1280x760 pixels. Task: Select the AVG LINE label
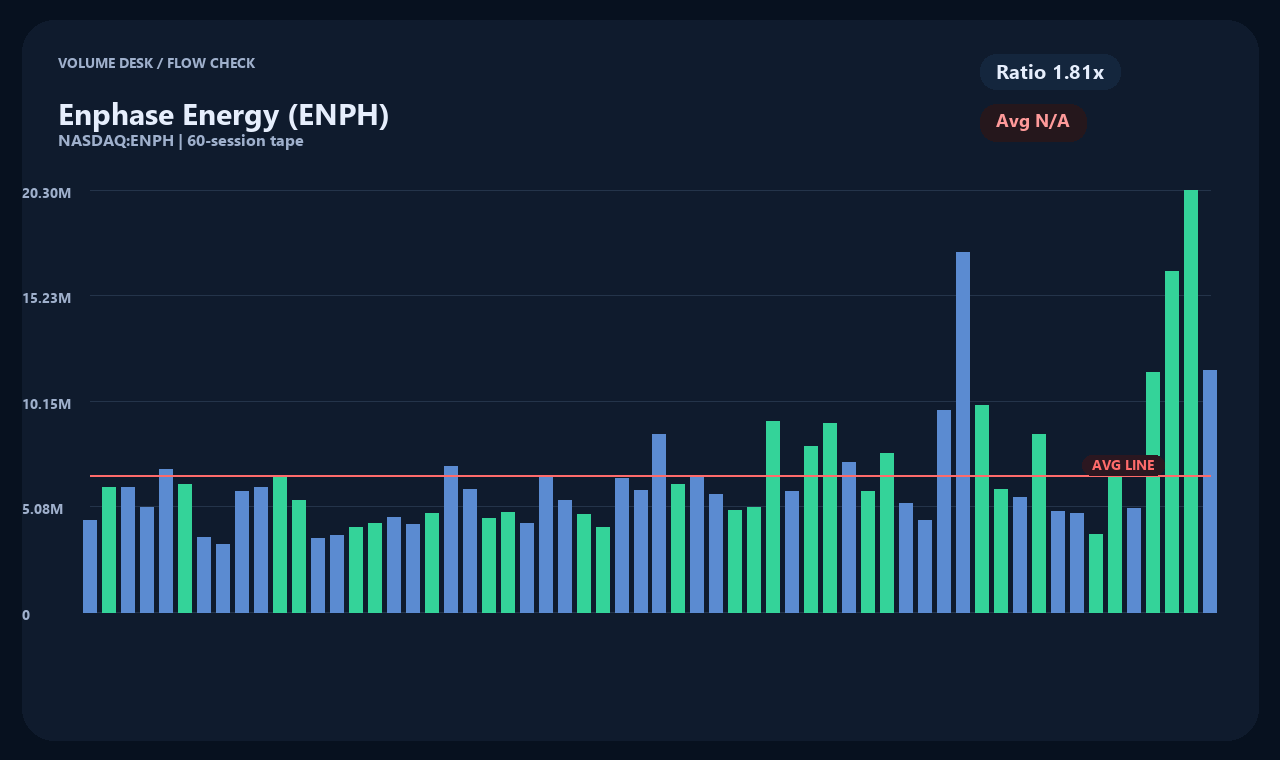(x=1123, y=465)
